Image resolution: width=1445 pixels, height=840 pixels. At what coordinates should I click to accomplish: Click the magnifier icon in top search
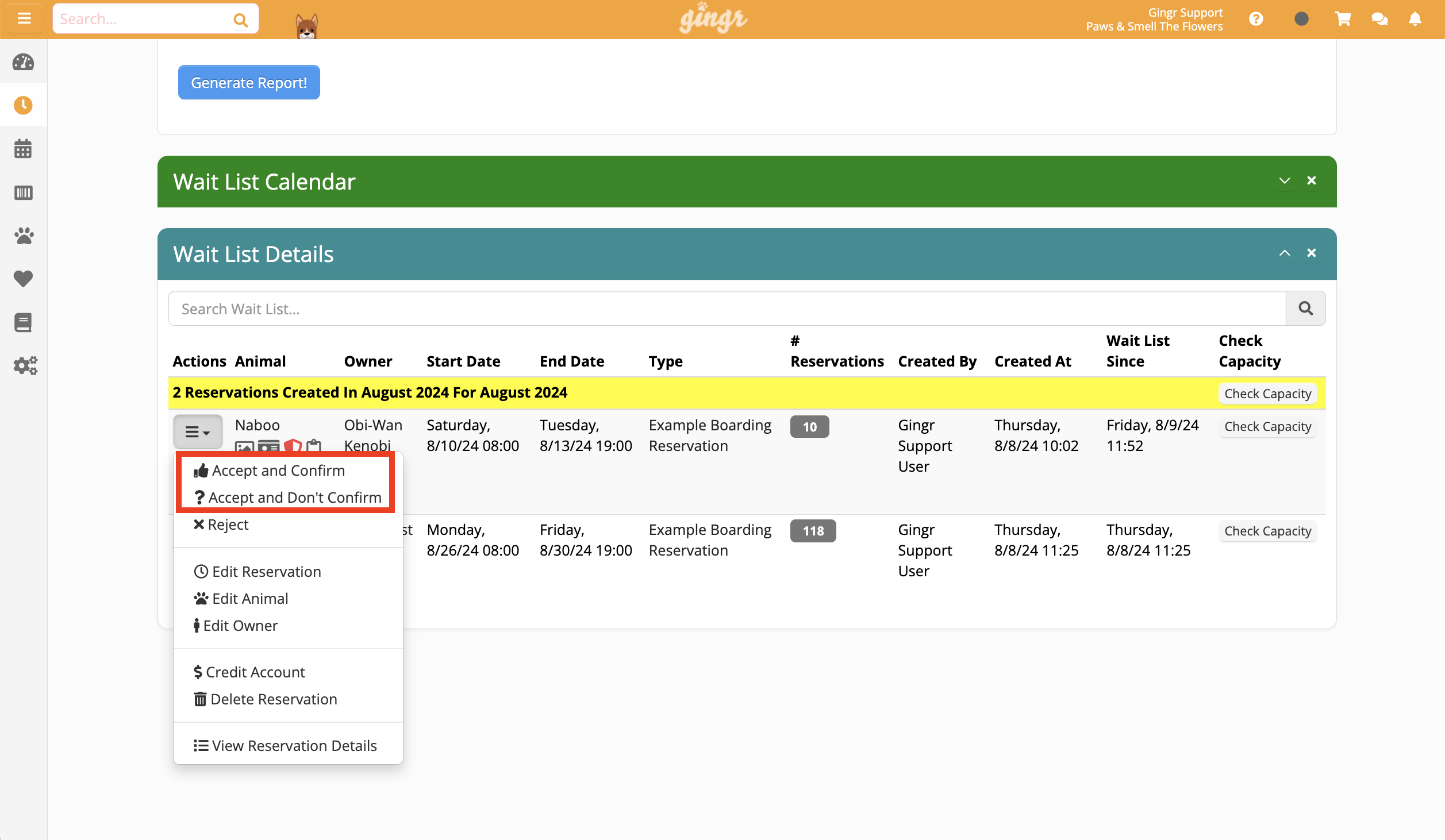(240, 20)
